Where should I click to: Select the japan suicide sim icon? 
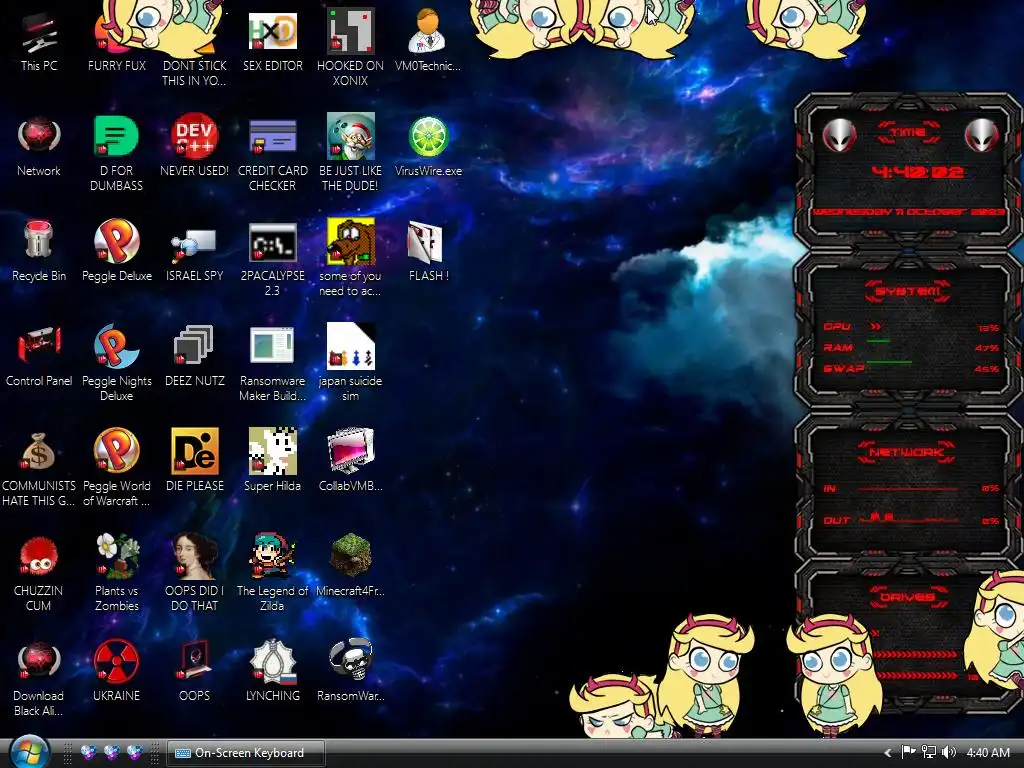pyautogui.click(x=350, y=345)
